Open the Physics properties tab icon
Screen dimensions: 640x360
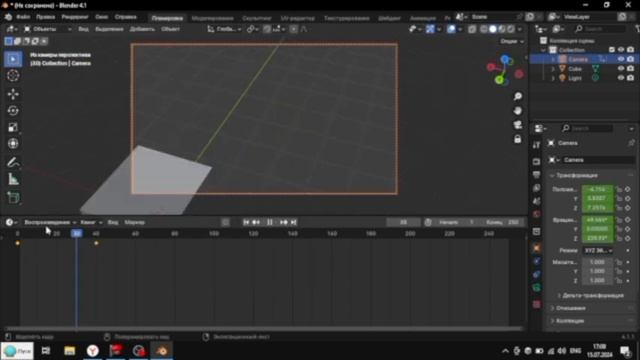click(536, 261)
